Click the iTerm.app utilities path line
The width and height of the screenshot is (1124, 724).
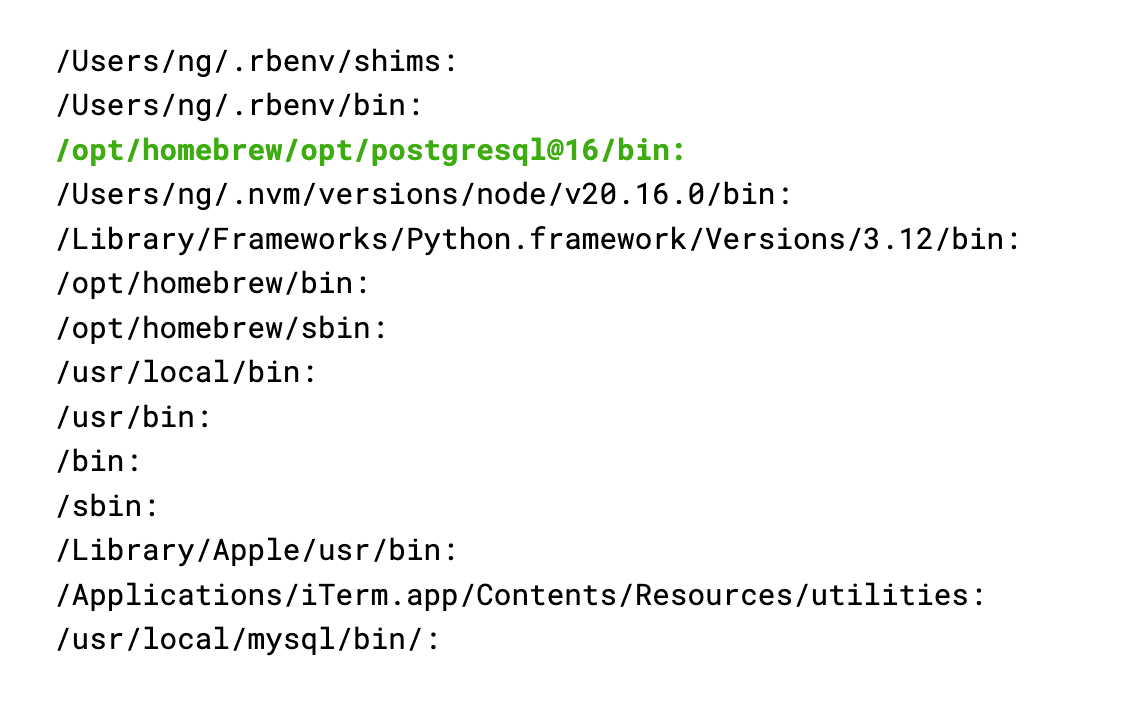click(520, 595)
